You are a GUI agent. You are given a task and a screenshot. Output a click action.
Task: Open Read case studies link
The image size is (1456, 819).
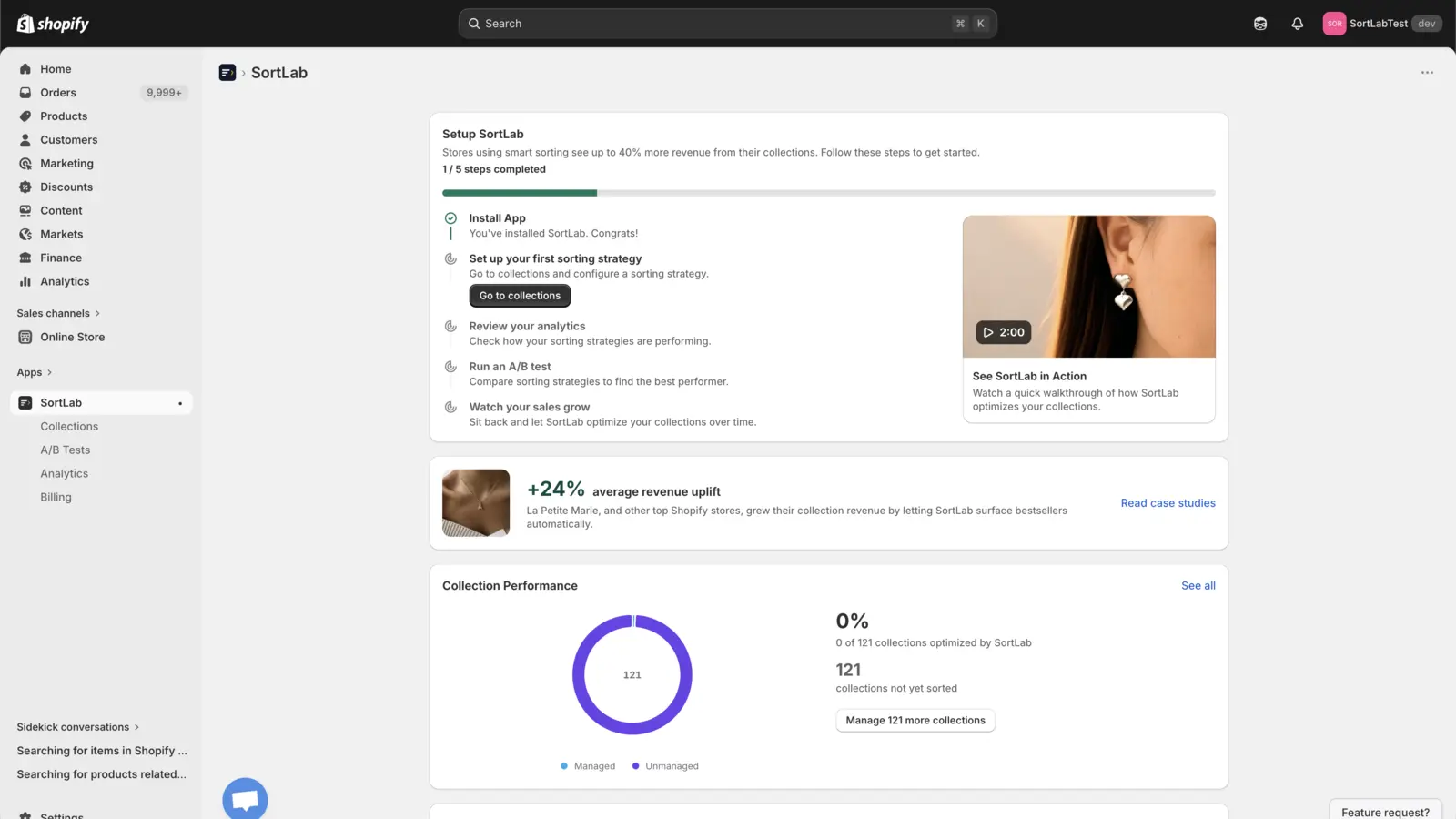[1168, 503]
